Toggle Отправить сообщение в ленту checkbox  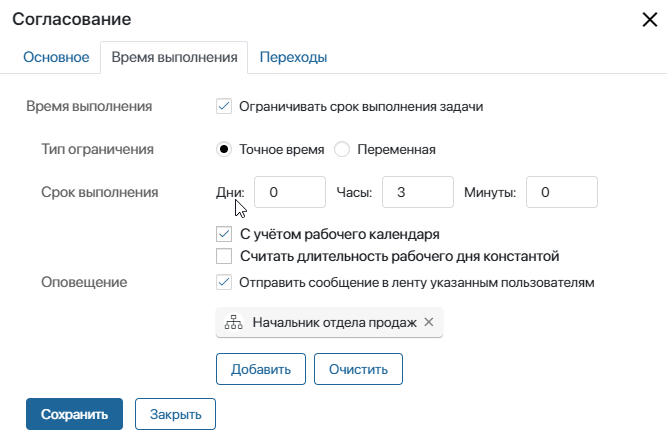click(x=224, y=282)
